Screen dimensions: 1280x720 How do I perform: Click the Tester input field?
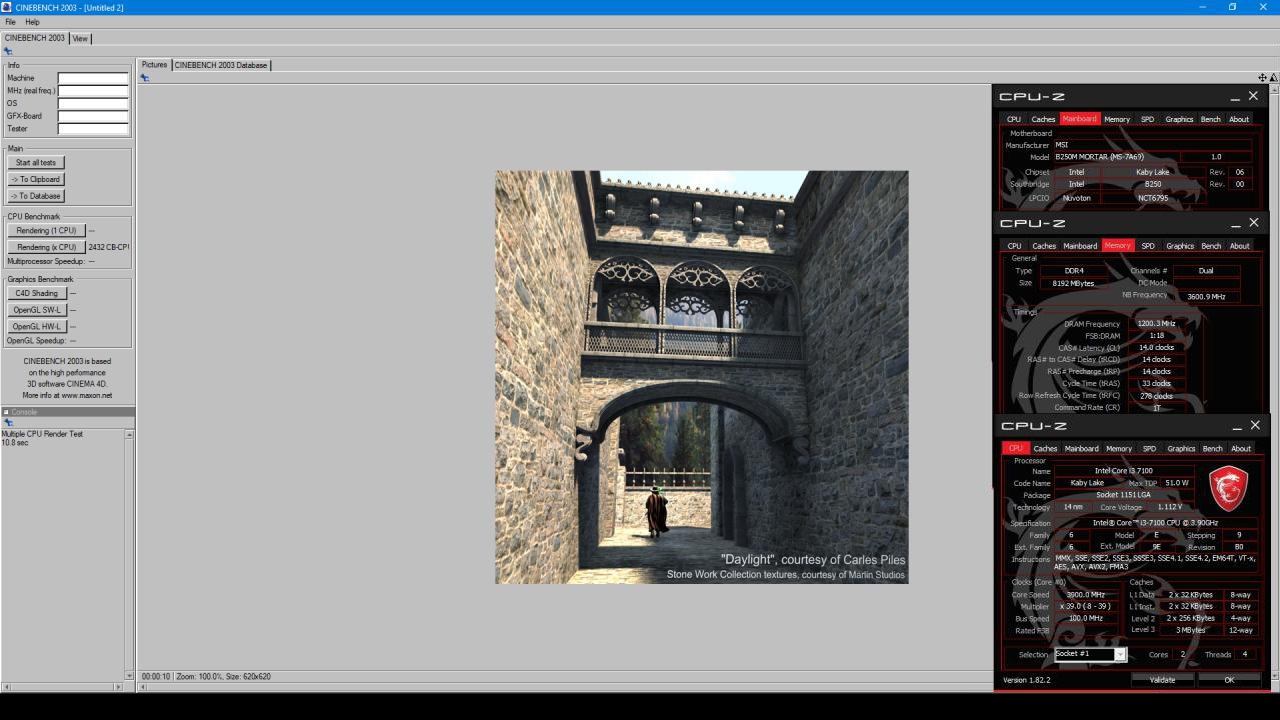93,129
